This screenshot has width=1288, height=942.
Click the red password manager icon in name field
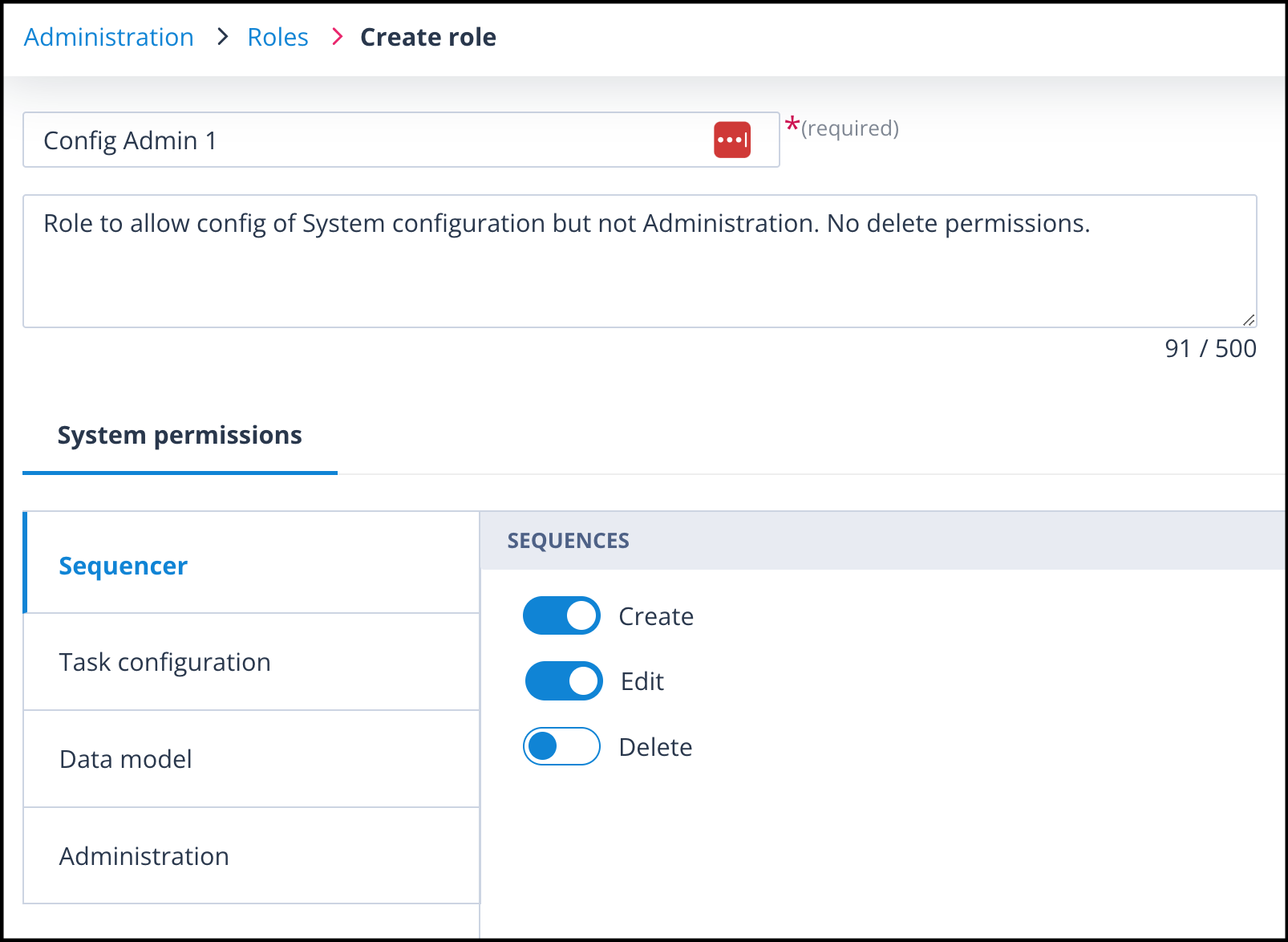tap(732, 140)
